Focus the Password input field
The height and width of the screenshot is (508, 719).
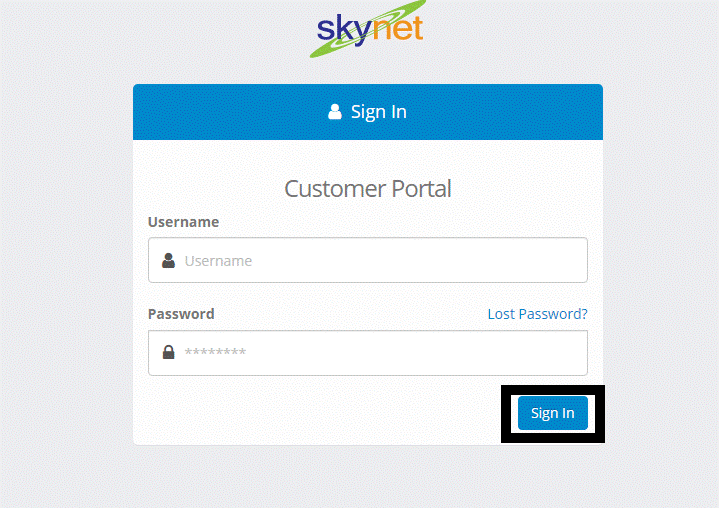point(368,353)
